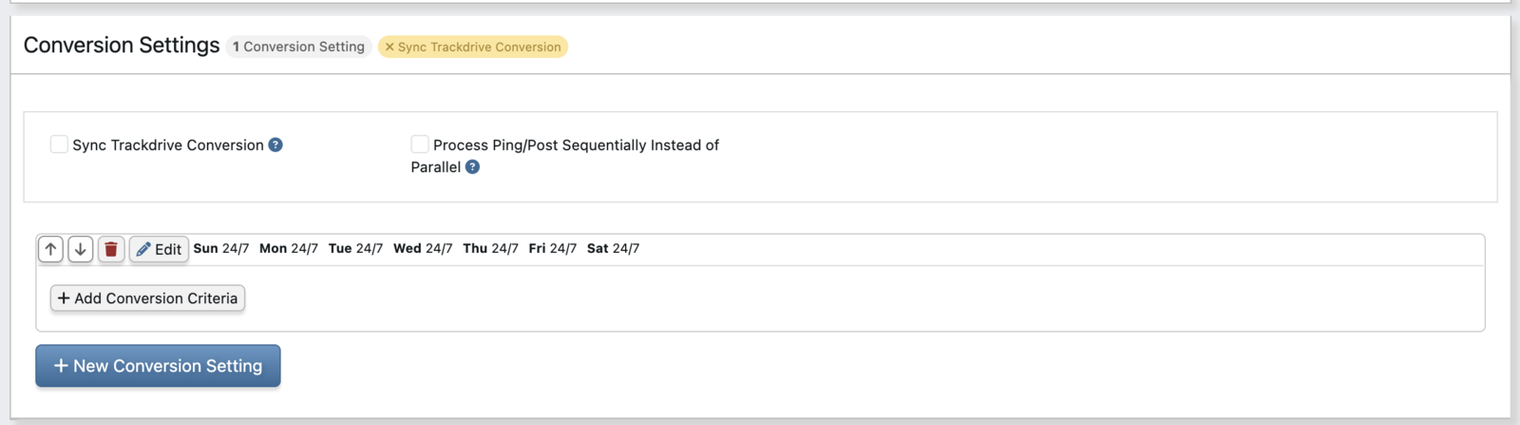Click the Conversion Settings section heading
Screen dimensions: 1520x425
click(122, 45)
